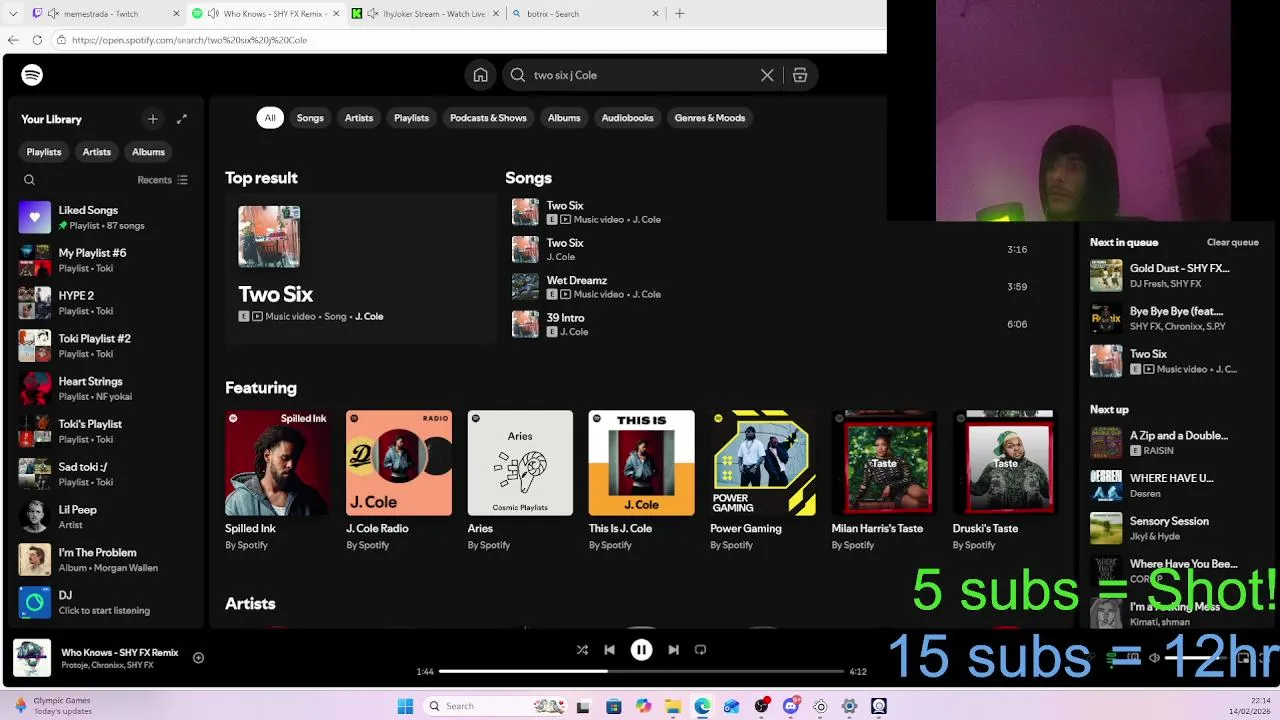Clear the search text with X icon
1280x720 pixels.
pyautogui.click(x=767, y=75)
